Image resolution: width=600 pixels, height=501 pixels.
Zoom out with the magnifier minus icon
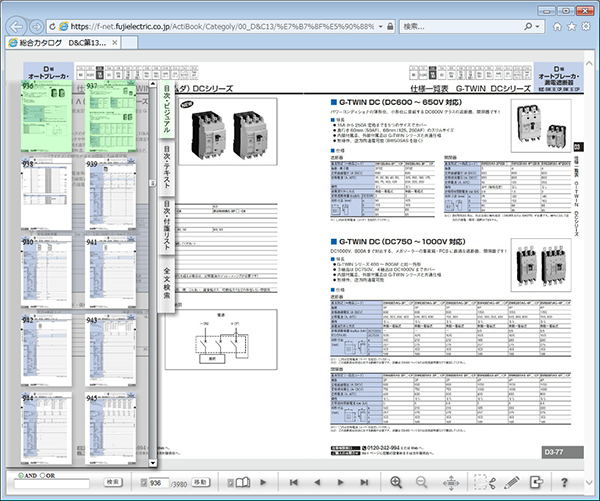click(x=421, y=482)
